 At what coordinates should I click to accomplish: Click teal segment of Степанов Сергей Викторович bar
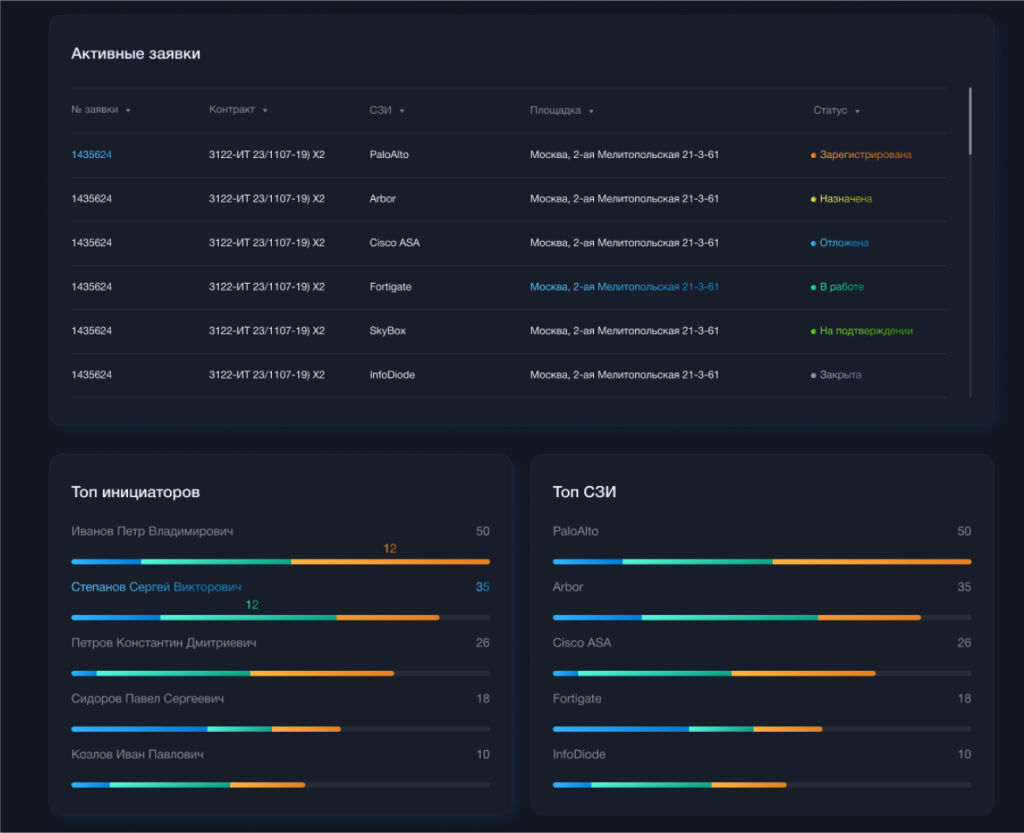(248, 618)
